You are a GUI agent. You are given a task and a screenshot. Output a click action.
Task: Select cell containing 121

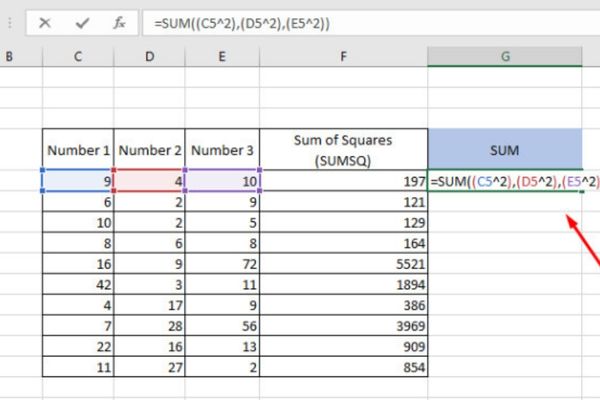click(344, 202)
